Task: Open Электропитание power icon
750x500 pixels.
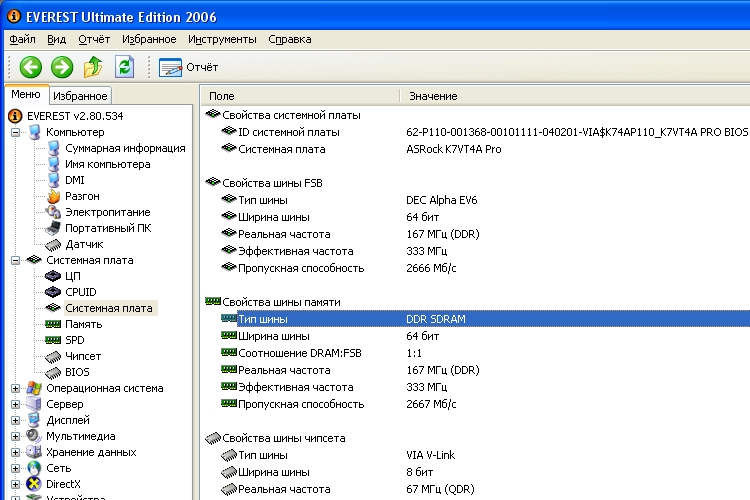Action: (x=53, y=212)
